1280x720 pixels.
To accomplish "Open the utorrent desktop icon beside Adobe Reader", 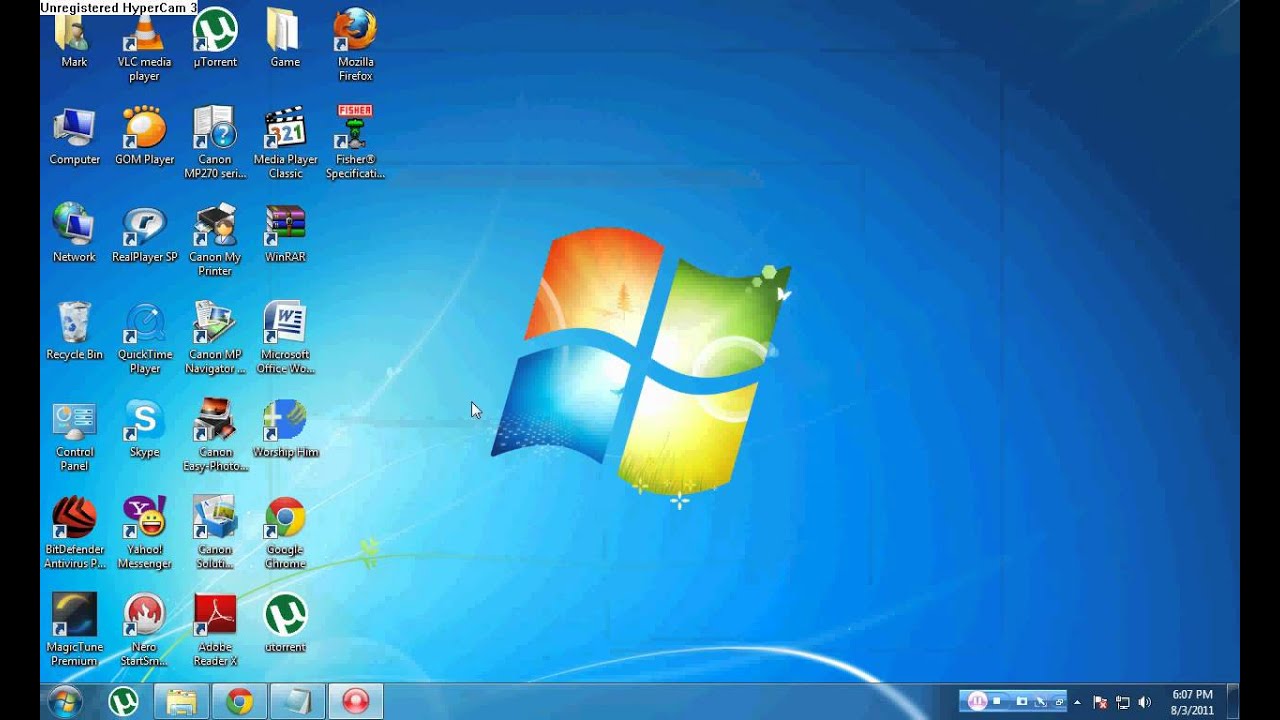I will (285, 624).
